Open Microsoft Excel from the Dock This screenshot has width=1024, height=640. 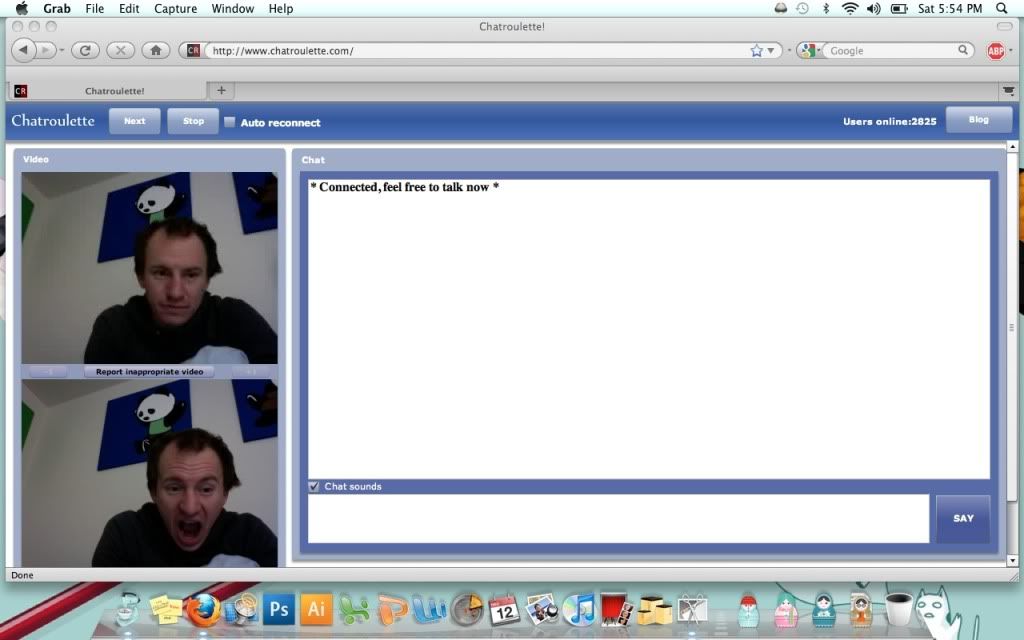(355, 611)
